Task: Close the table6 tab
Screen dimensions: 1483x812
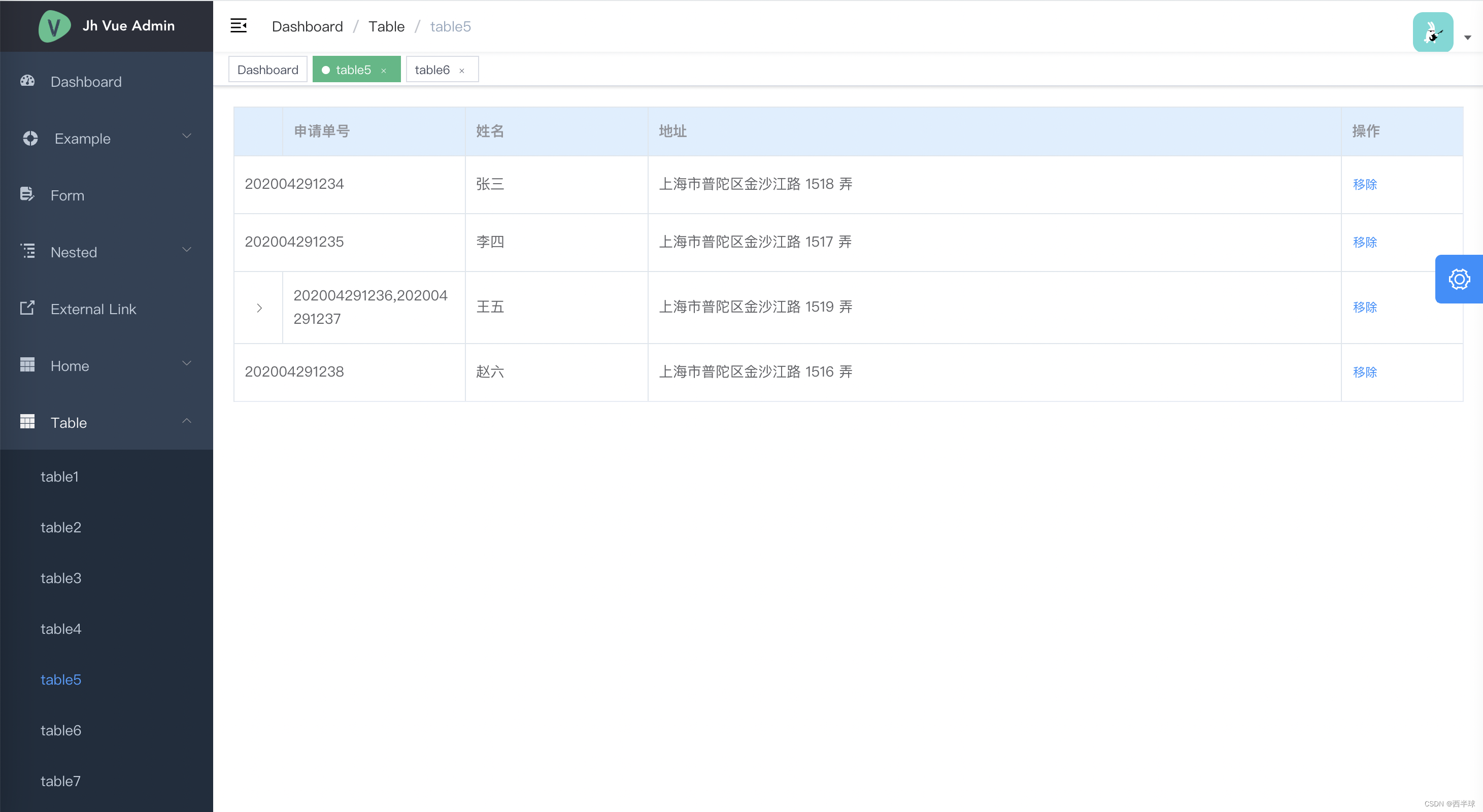Action: point(462,70)
